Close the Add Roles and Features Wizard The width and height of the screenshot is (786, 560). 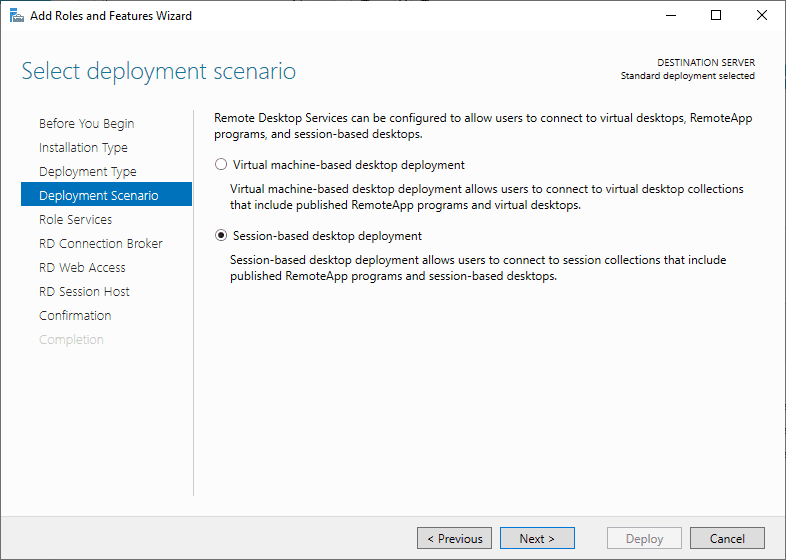tap(762, 15)
